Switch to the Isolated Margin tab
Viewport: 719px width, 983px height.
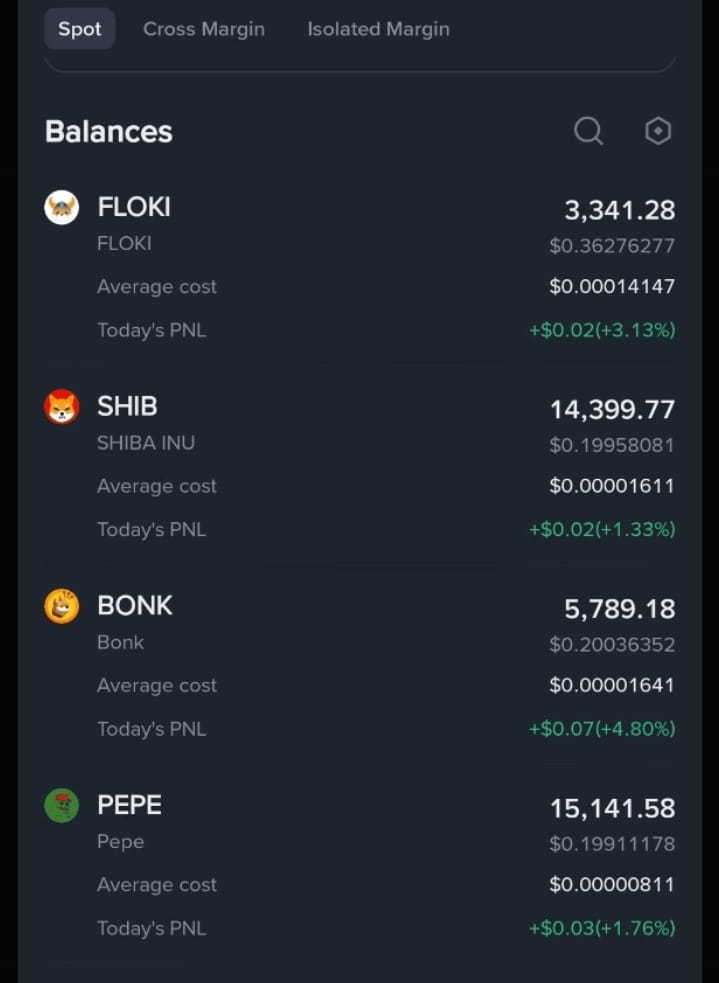[x=379, y=29]
